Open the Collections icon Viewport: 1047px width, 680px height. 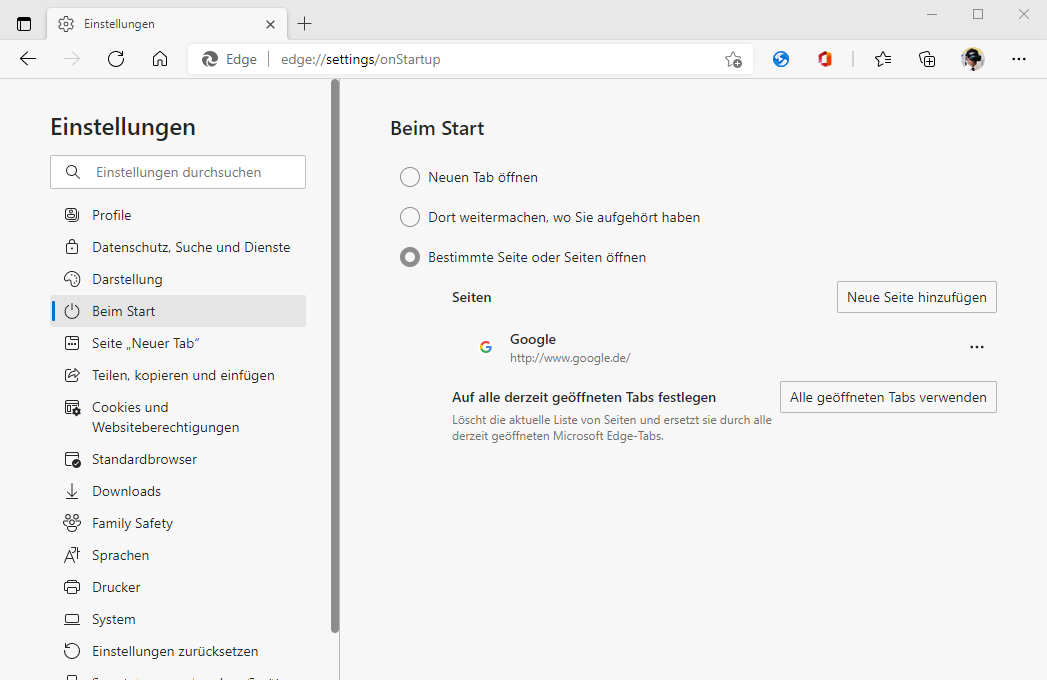click(928, 59)
